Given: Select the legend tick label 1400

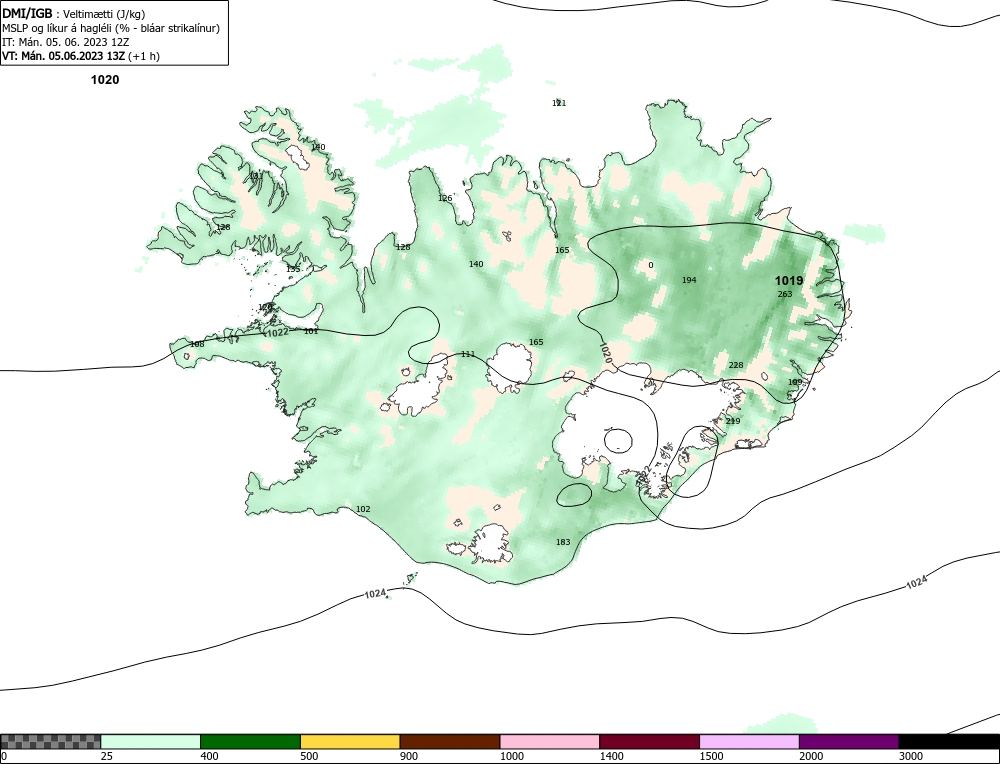Looking at the screenshot, I should tap(612, 756).
